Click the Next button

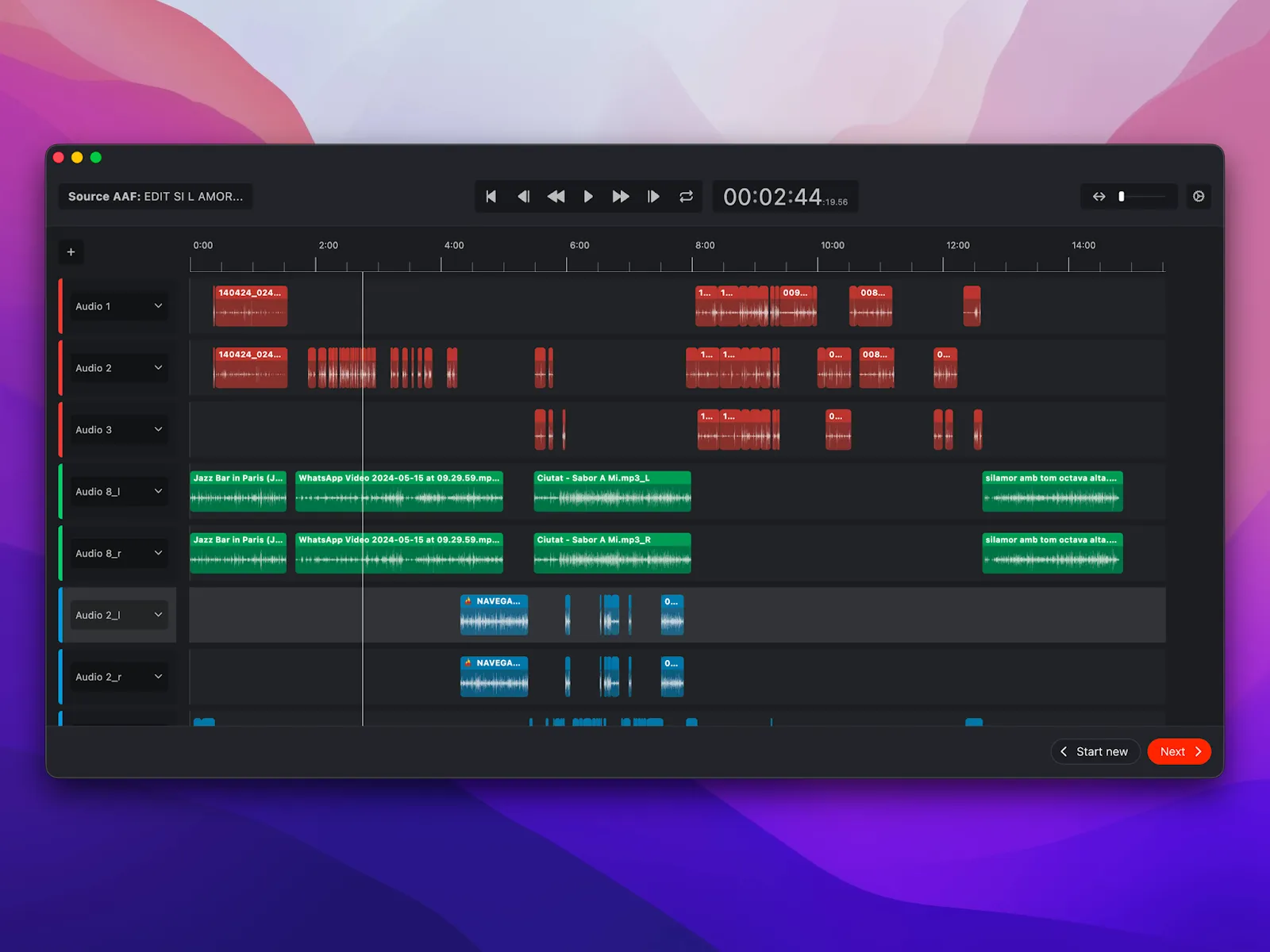tap(1179, 751)
